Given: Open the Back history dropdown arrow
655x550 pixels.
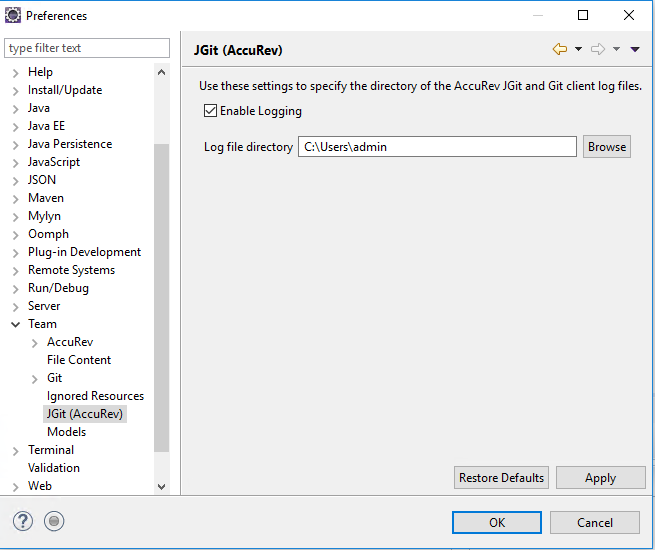Looking at the screenshot, I should 578,49.
